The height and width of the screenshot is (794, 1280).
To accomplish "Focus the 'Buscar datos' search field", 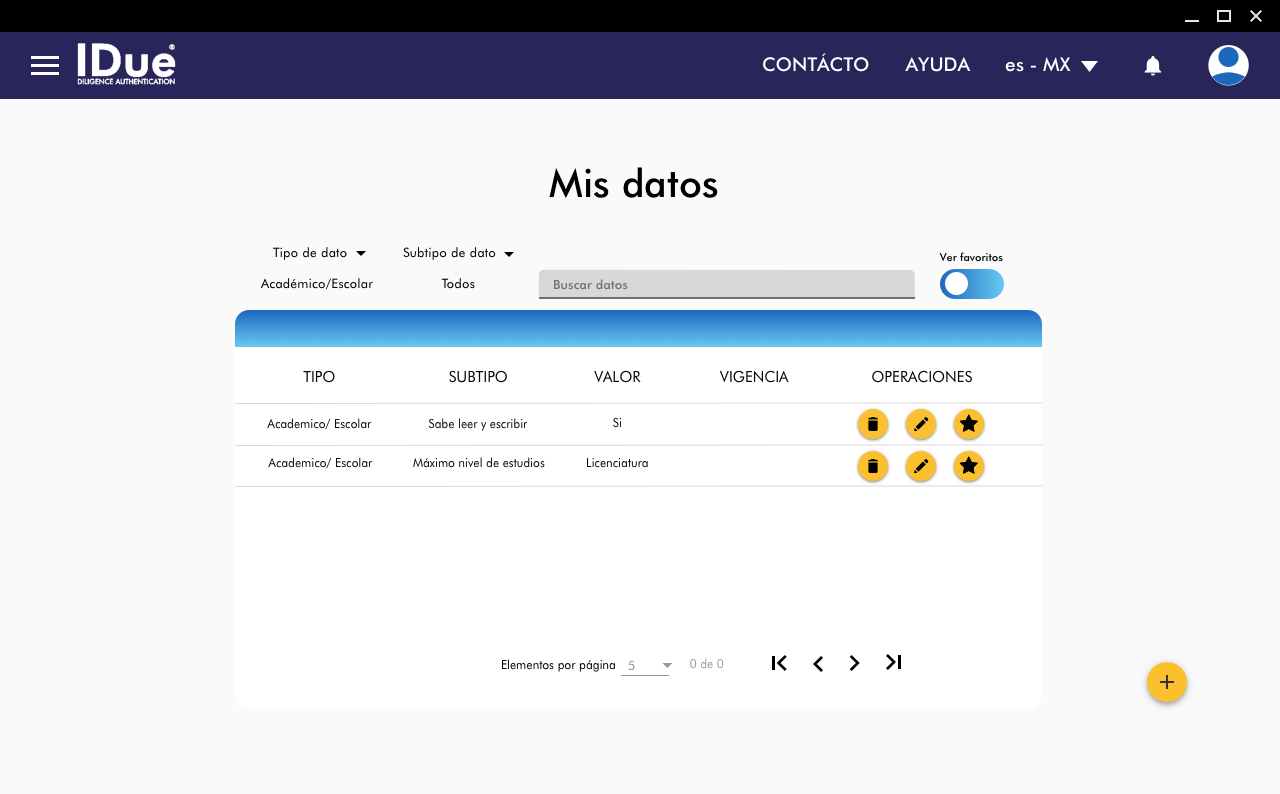I will pyautogui.click(x=726, y=284).
